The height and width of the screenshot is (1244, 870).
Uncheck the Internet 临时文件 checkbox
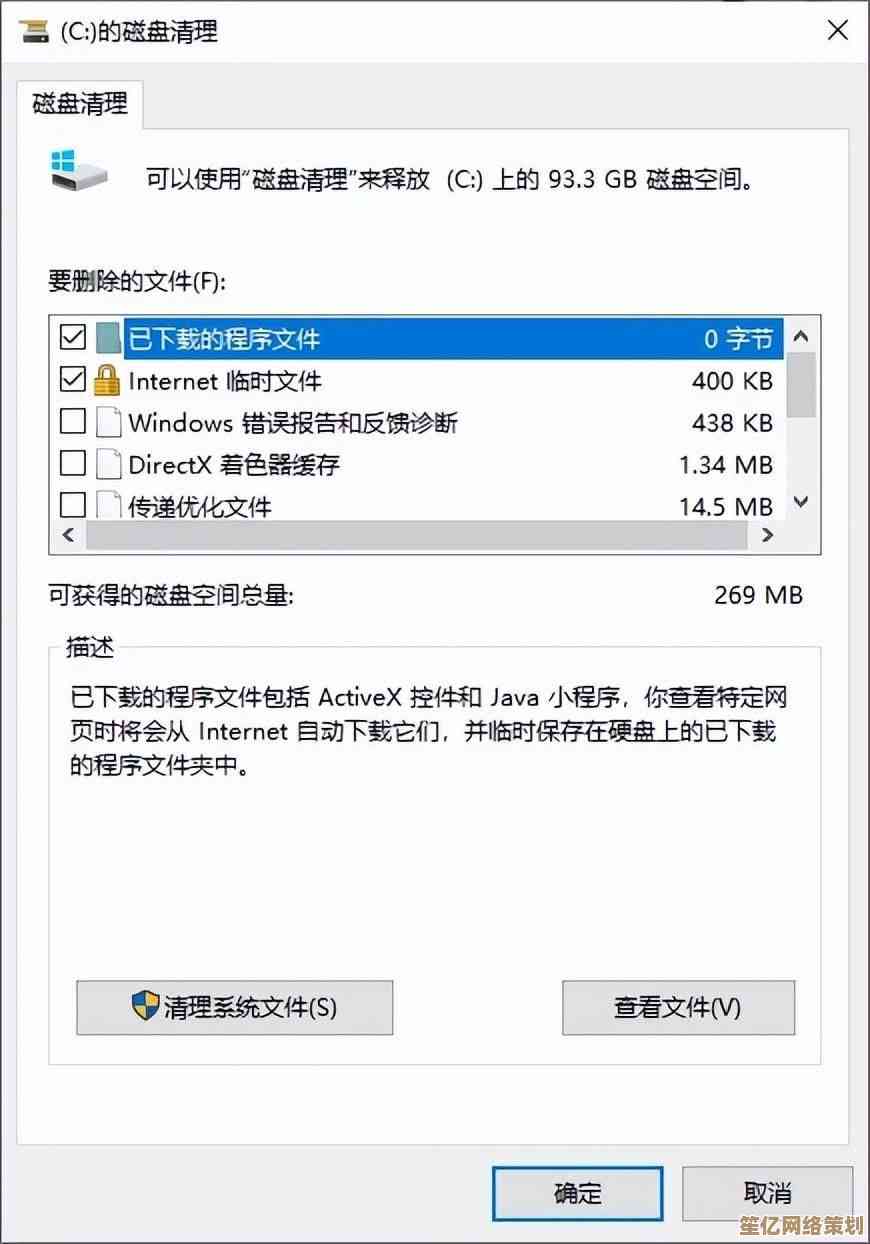coord(73,380)
